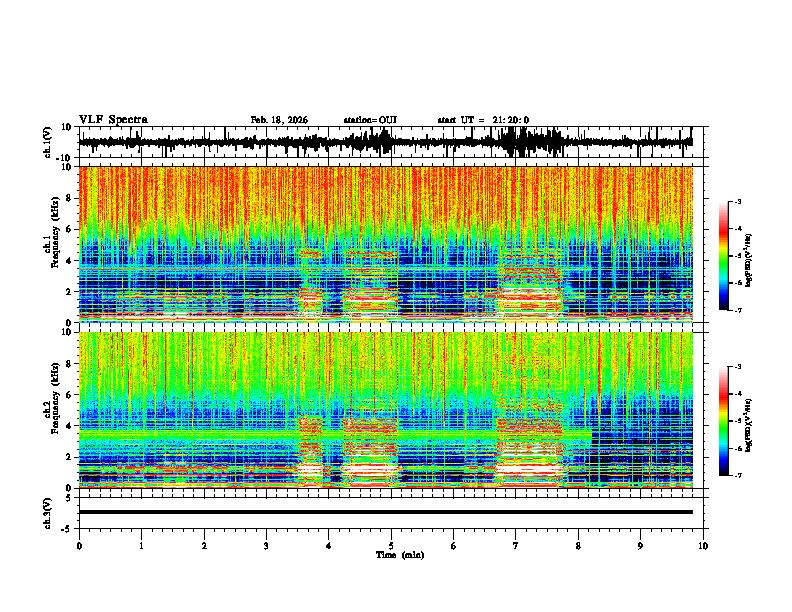The height and width of the screenshot is (612, 792).
Task: Click time axis tick label "8"
Action: [578, 546]
